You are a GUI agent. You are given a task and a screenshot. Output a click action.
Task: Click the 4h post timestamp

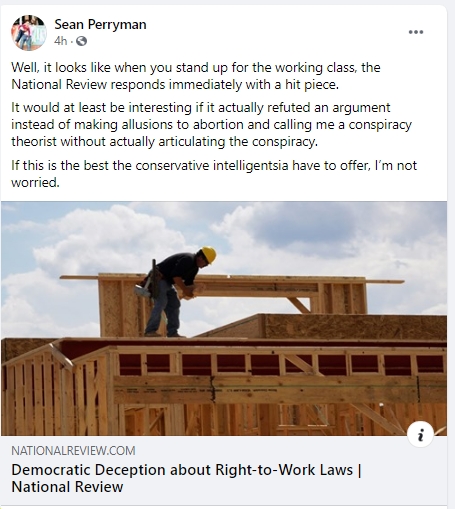coord(61,41)
